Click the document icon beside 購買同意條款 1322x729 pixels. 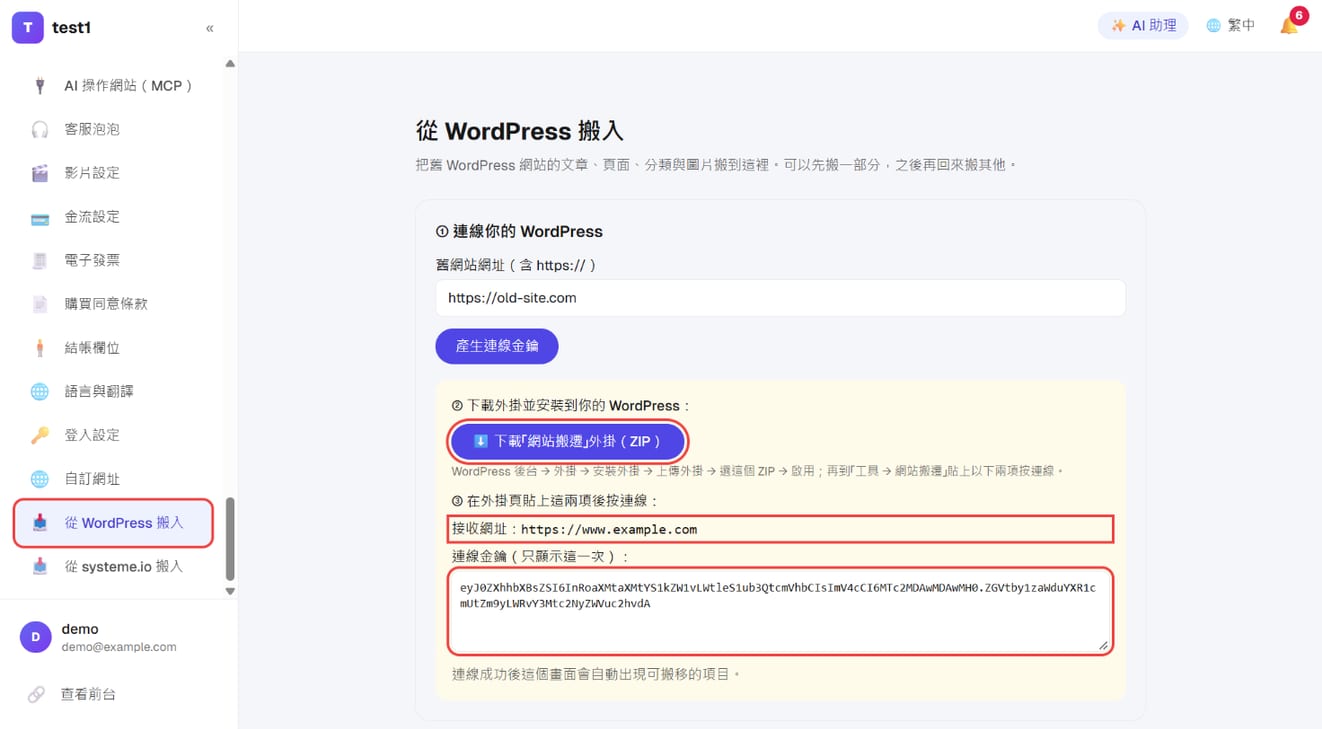coord(40,304)
